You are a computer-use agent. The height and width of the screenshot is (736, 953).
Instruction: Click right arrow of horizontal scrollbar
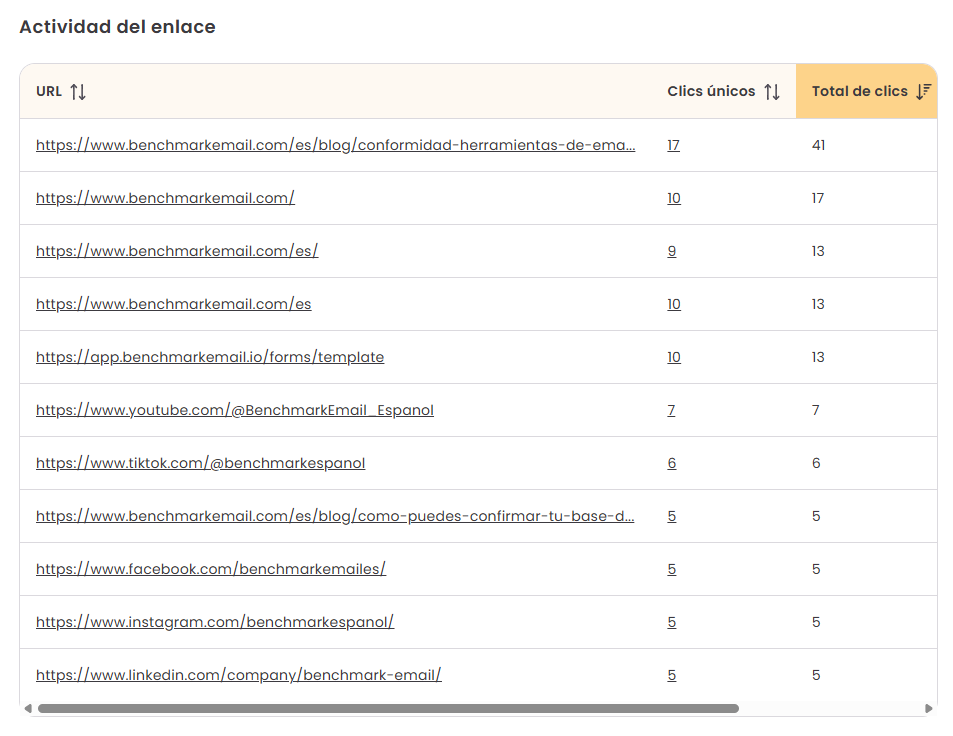(928, 709)
